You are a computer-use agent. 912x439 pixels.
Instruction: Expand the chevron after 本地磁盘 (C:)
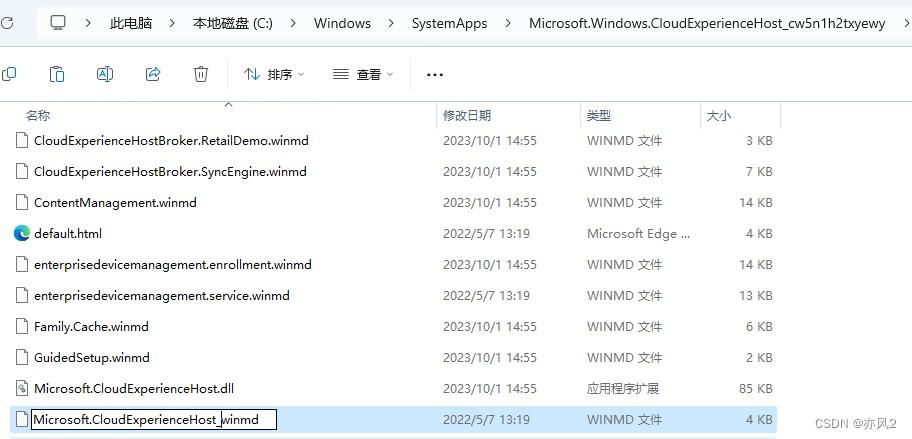pyautogui.click(x=293, y=23)
